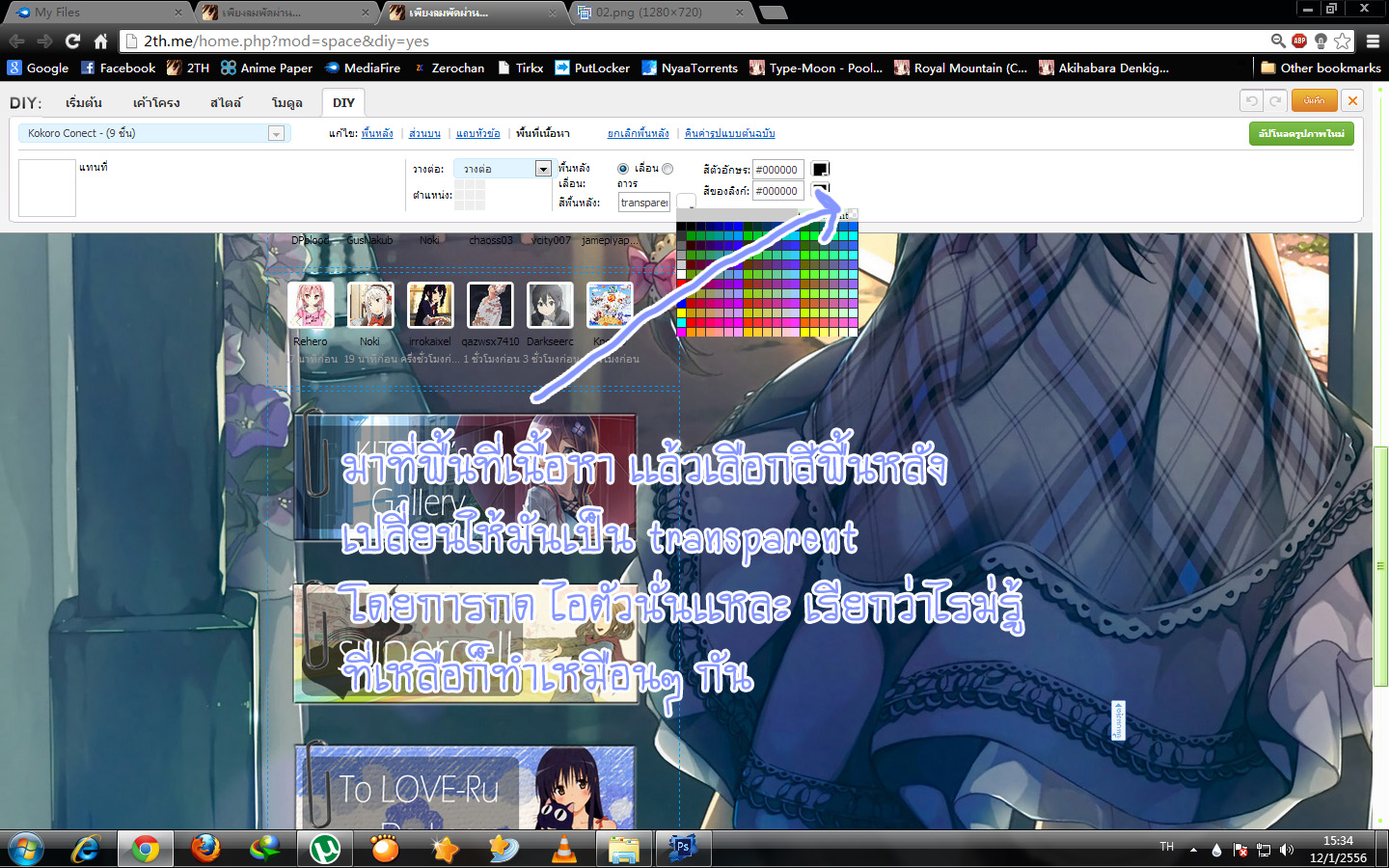
Task: Reload the current page
Action: tap(72, 41)
